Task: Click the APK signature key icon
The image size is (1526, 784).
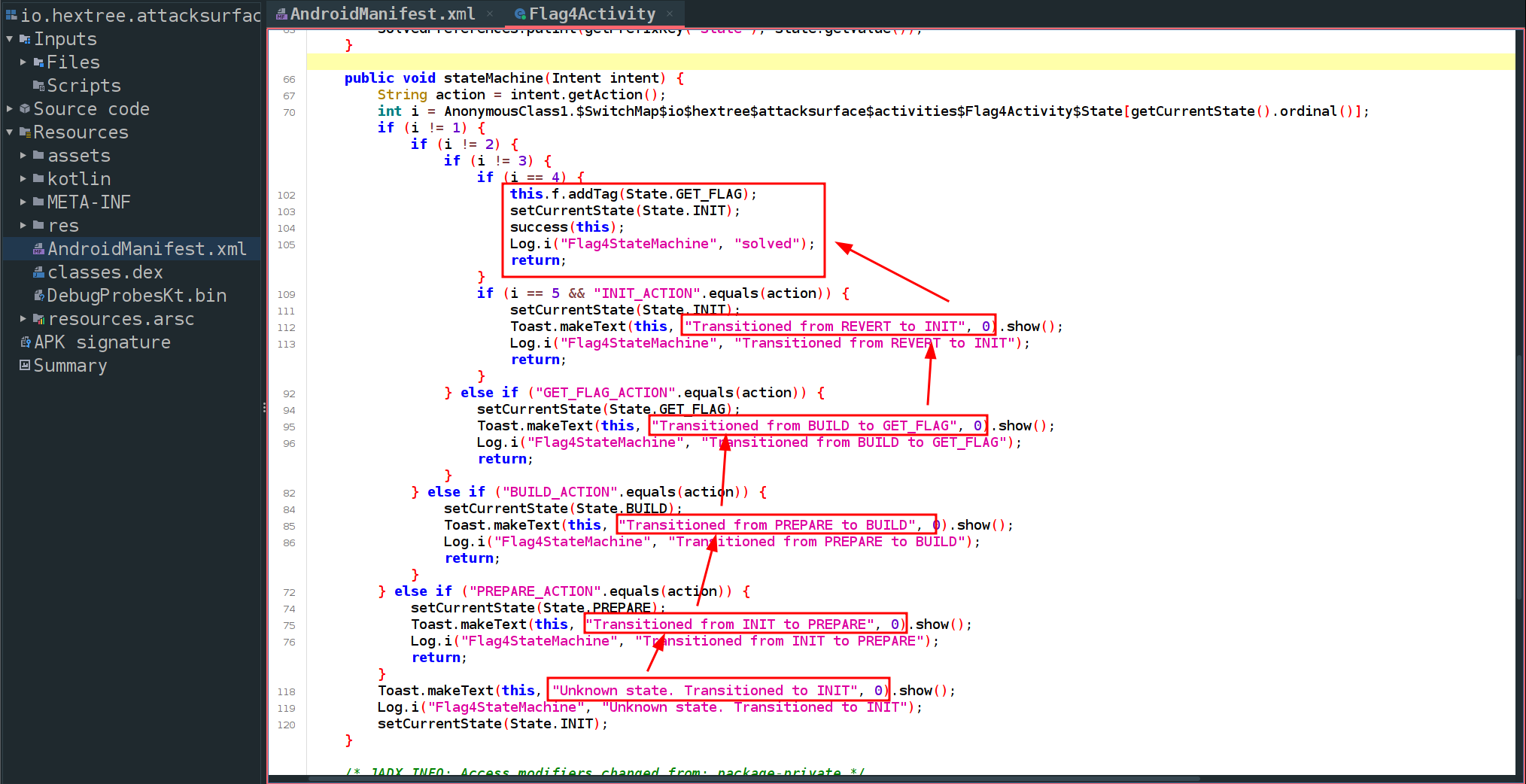Action: tap(25, 342)
